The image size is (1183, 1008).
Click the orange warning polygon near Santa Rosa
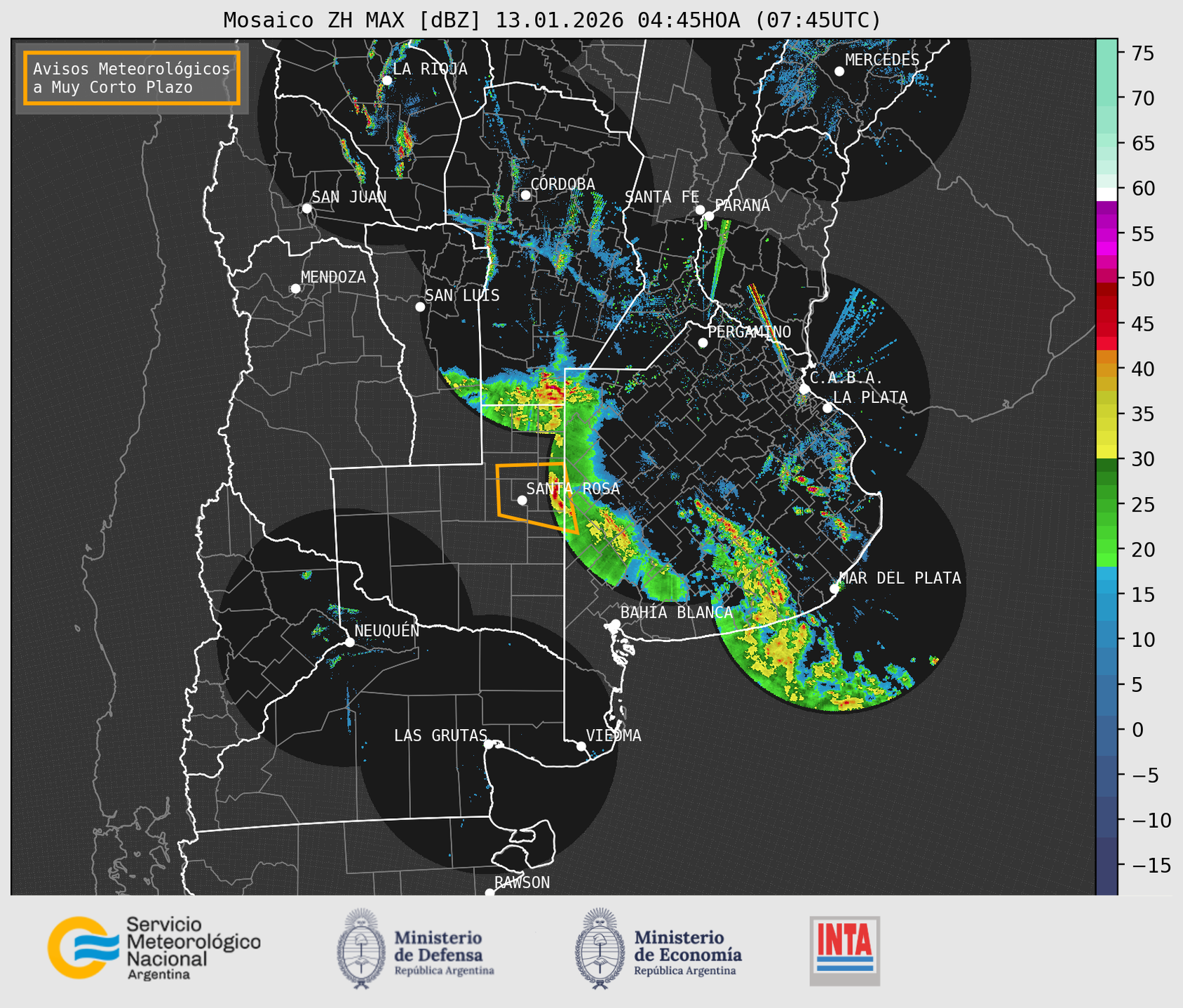coord(536,498)
